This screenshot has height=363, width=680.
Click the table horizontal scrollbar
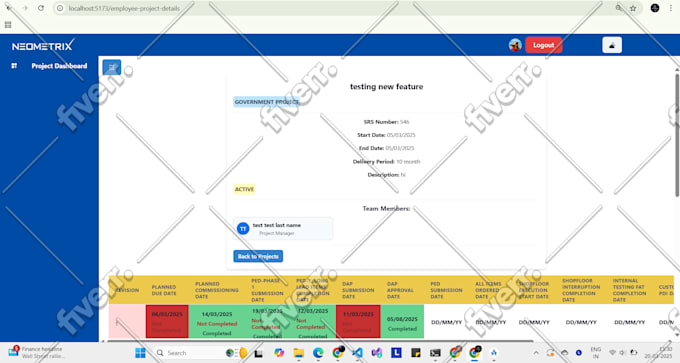321,341
